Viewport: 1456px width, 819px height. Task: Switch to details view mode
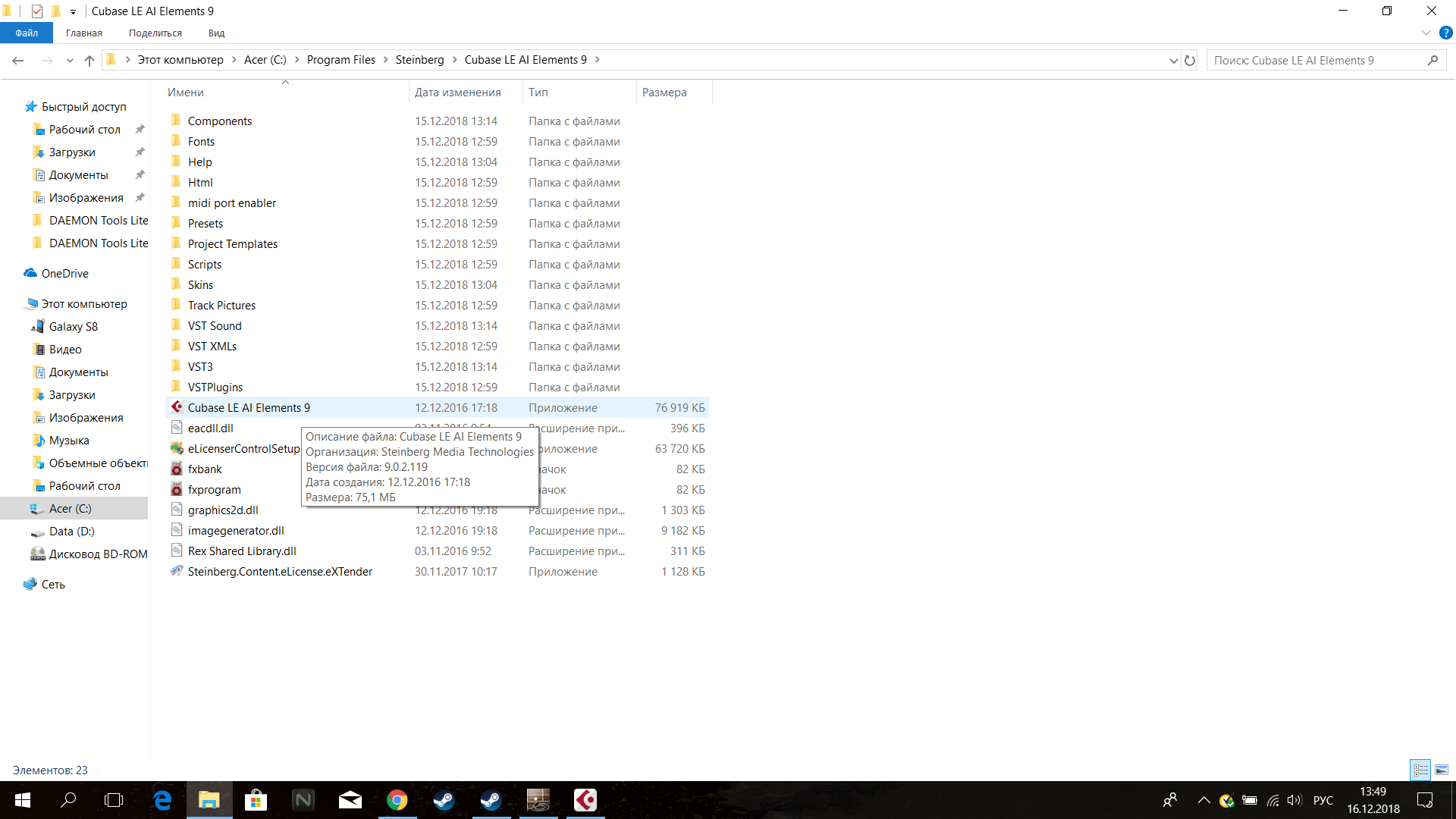click(x=1420, y=770)
